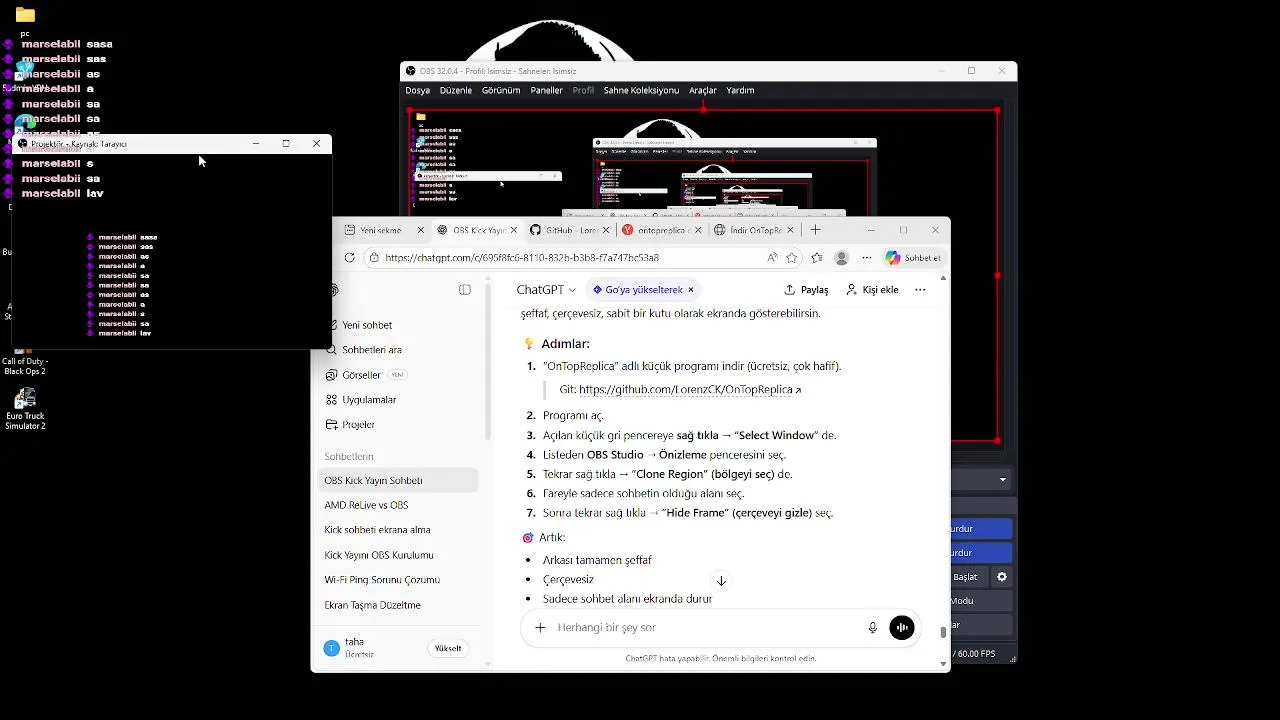Switch to the ontopreplica browser tab
1280x720 pixels.
pyautogui.click(x=664, y=230)
